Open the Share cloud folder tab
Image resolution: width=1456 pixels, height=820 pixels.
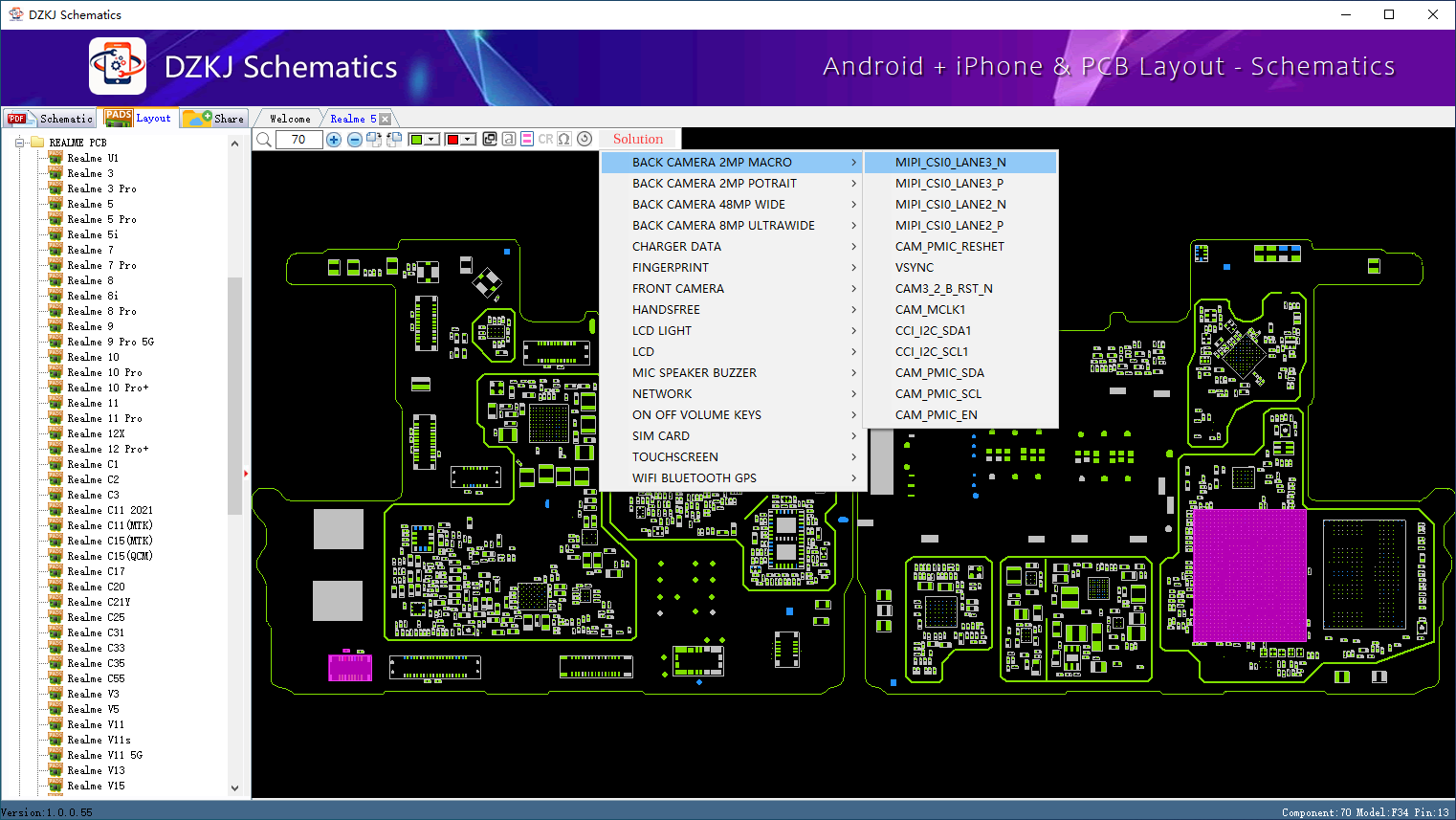coord(215,119)
